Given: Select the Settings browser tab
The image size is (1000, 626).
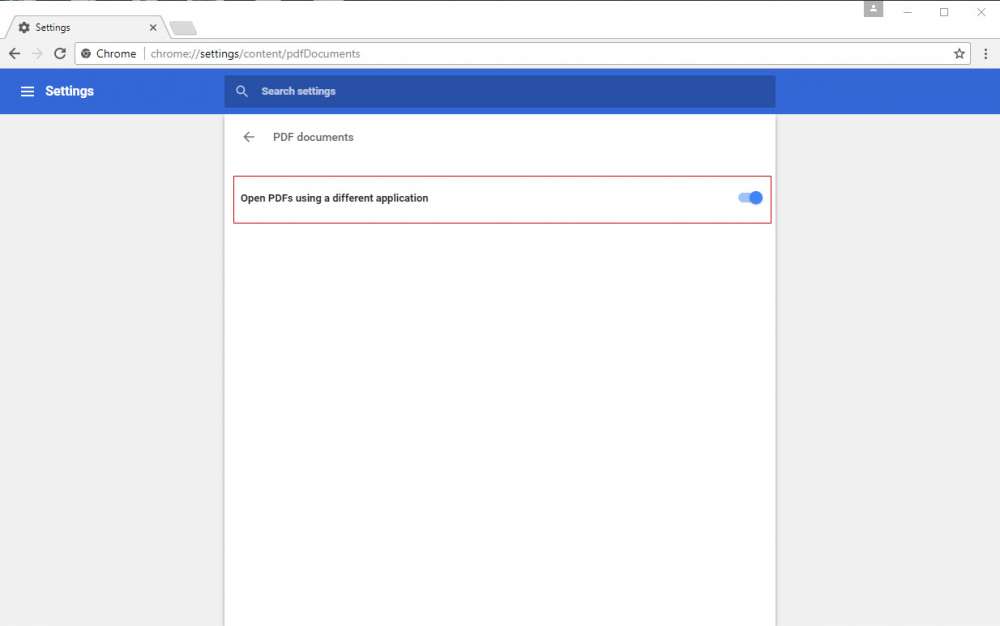Looking at the screenshot, I should pos(86,27).
